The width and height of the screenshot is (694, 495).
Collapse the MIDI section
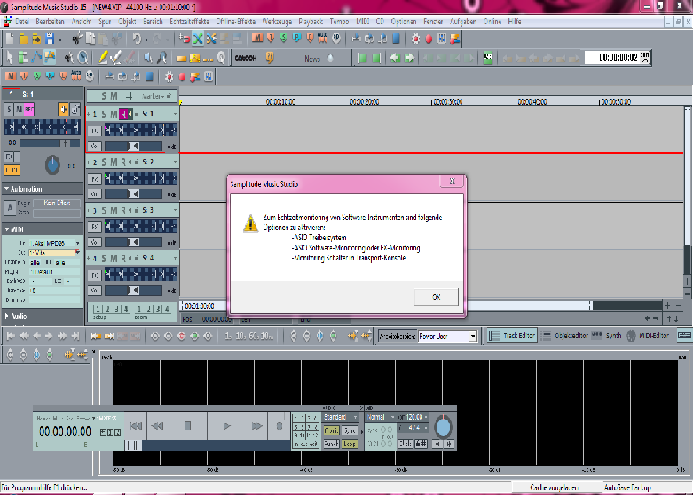[7, 230]
